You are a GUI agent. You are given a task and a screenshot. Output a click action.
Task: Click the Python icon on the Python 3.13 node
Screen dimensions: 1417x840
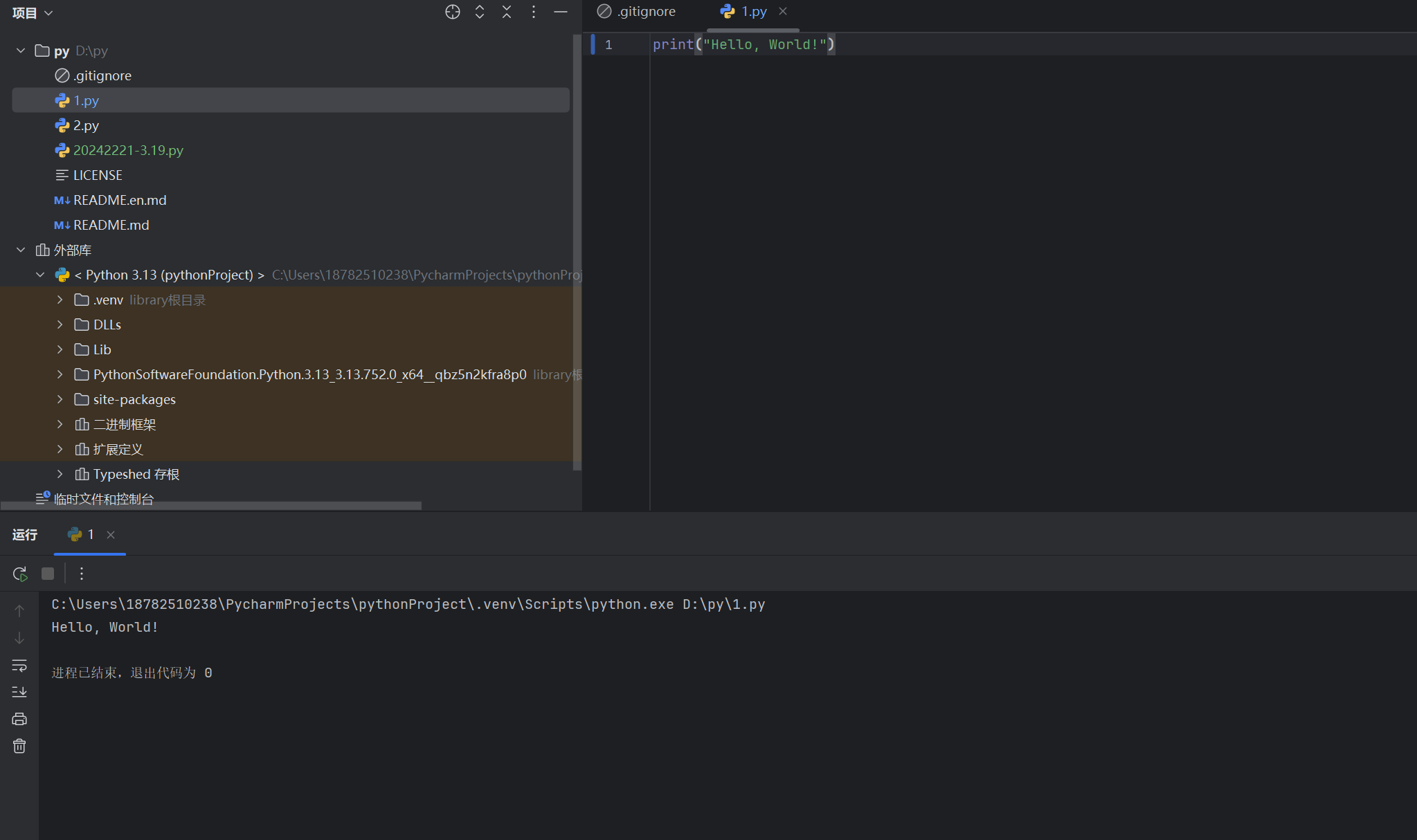click(x=62, y=275)
